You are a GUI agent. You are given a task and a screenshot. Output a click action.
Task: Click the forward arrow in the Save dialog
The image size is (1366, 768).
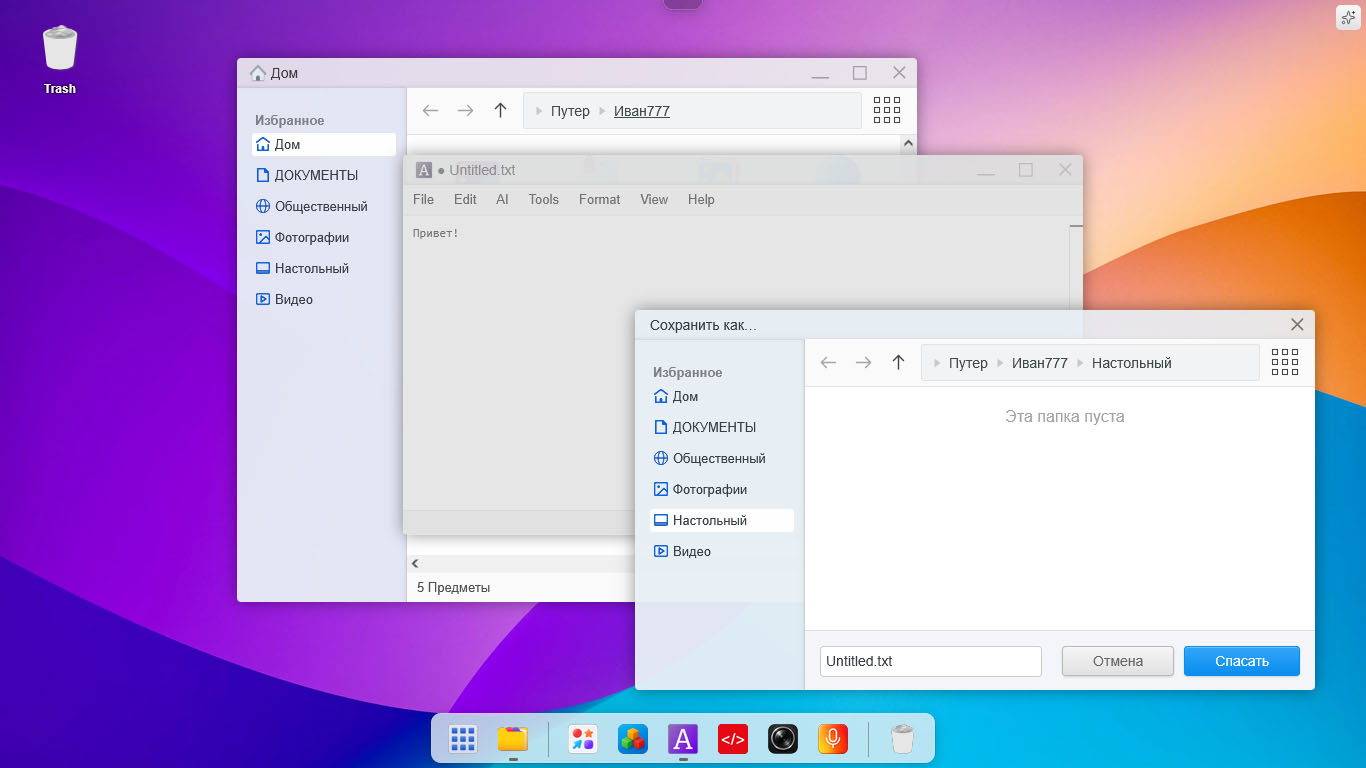[863, 363]
